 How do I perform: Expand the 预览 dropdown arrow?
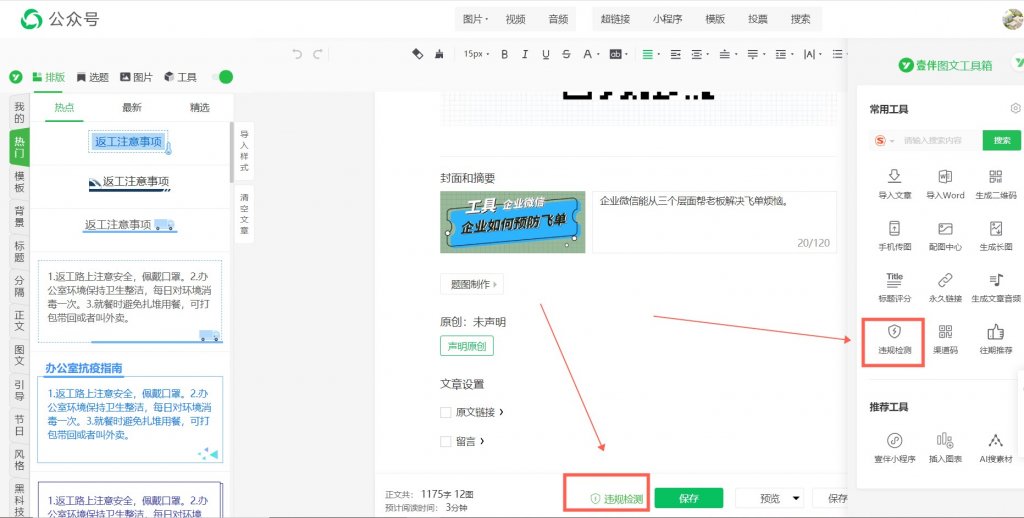coord(796,498)
